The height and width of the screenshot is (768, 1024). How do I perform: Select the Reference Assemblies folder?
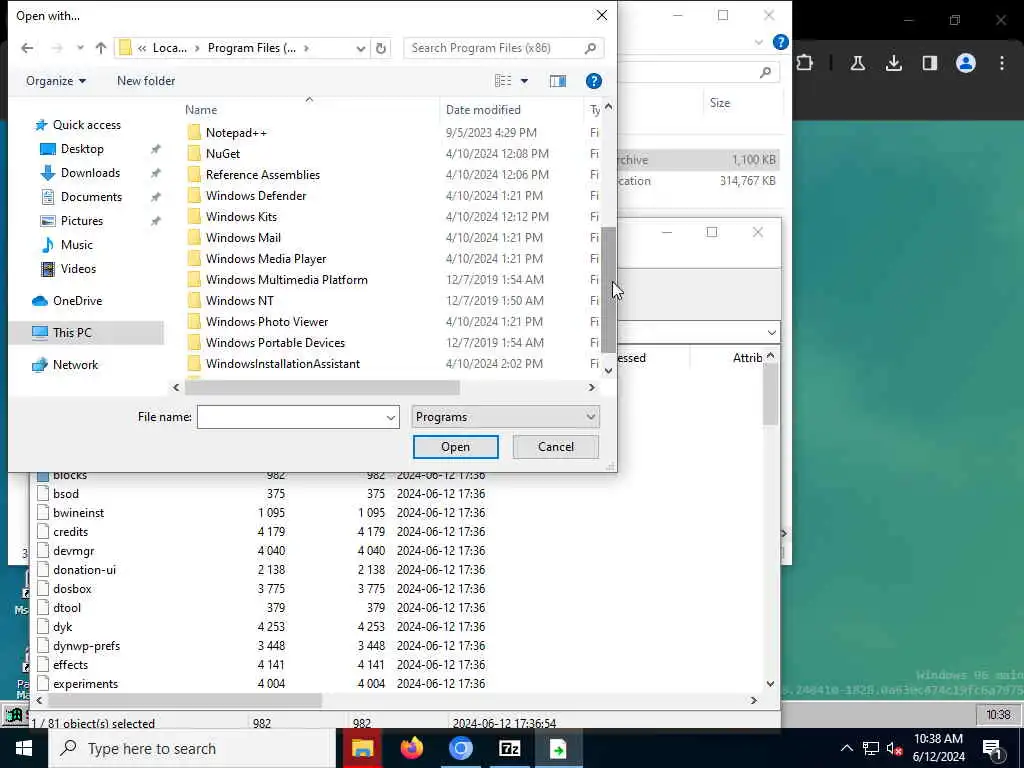(263, 174)
